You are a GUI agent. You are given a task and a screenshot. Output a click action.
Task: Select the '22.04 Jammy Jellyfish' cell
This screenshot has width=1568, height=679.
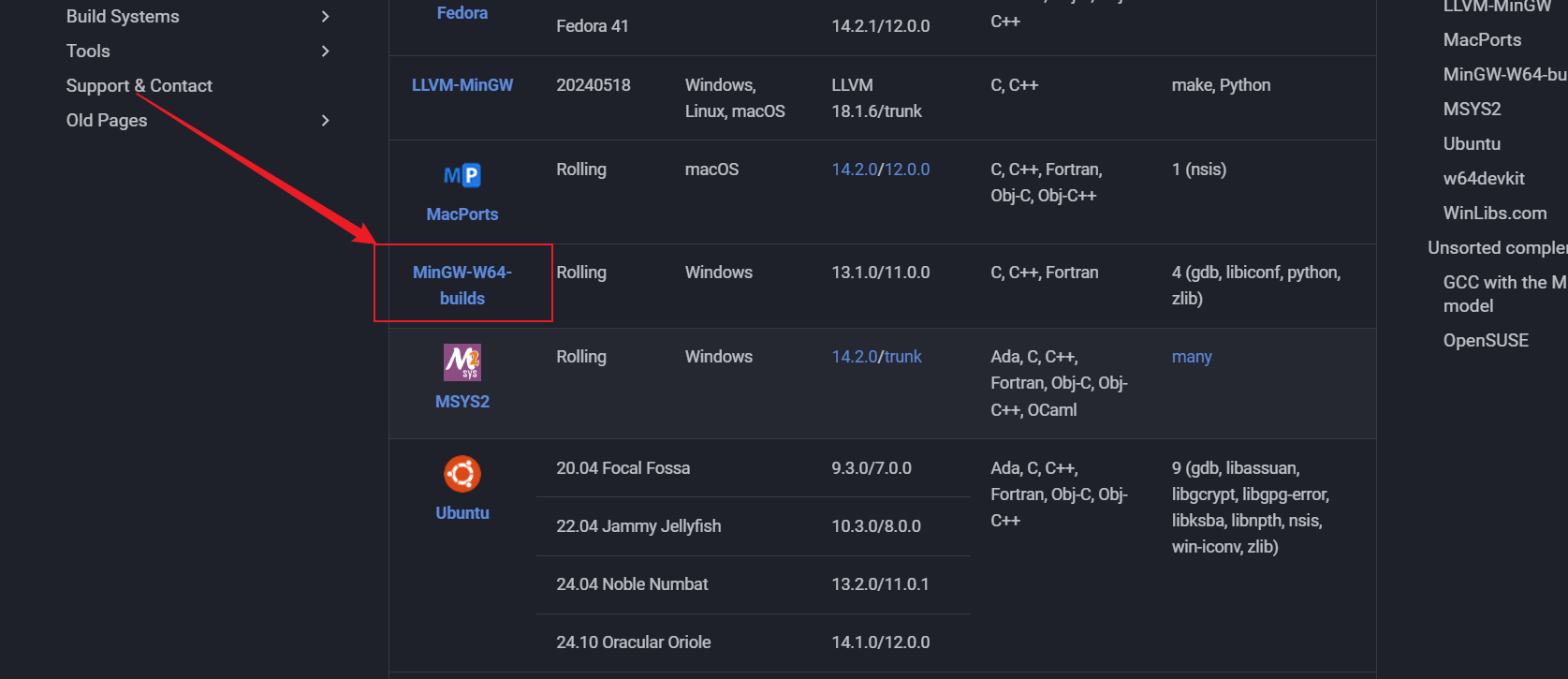pyautogui.click(x=638, y=526)
